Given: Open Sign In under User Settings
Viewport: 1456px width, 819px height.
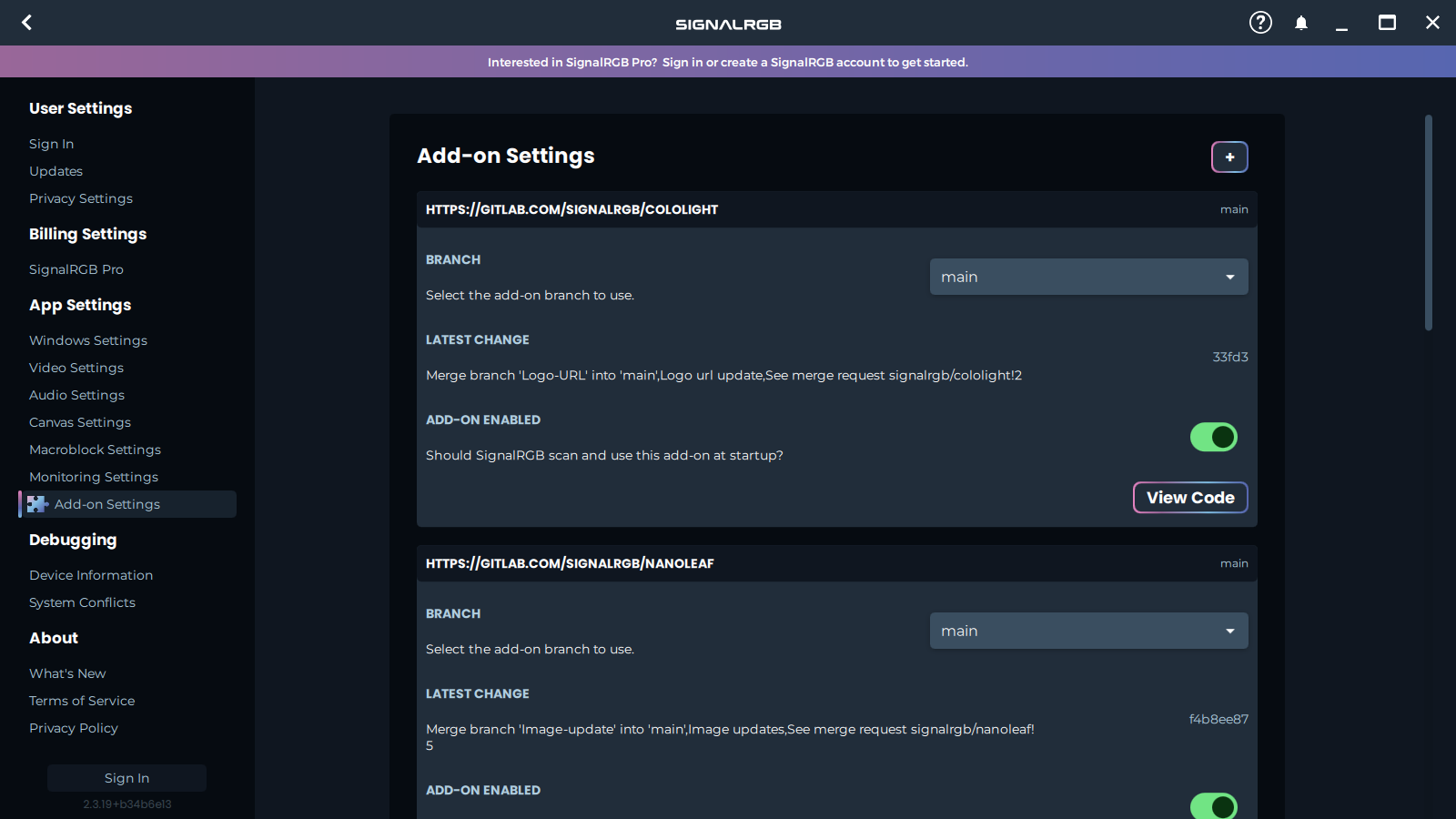Looking at the screenshot, I should click(x=52, y=144).
